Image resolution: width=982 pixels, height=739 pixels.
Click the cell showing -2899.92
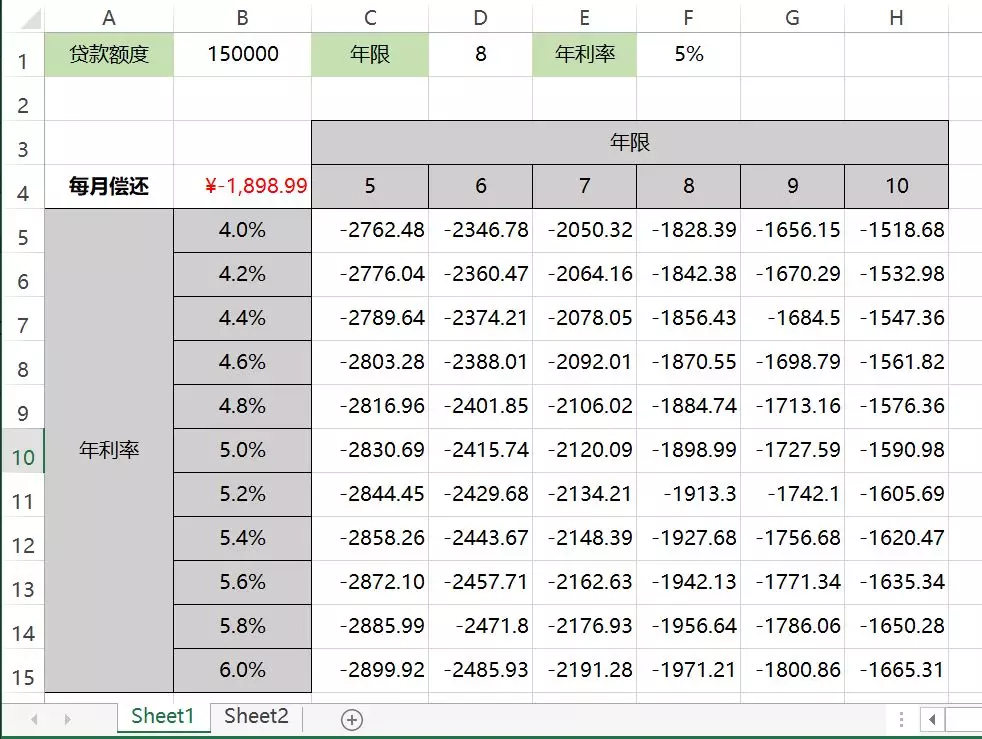(x=370, y=671)
